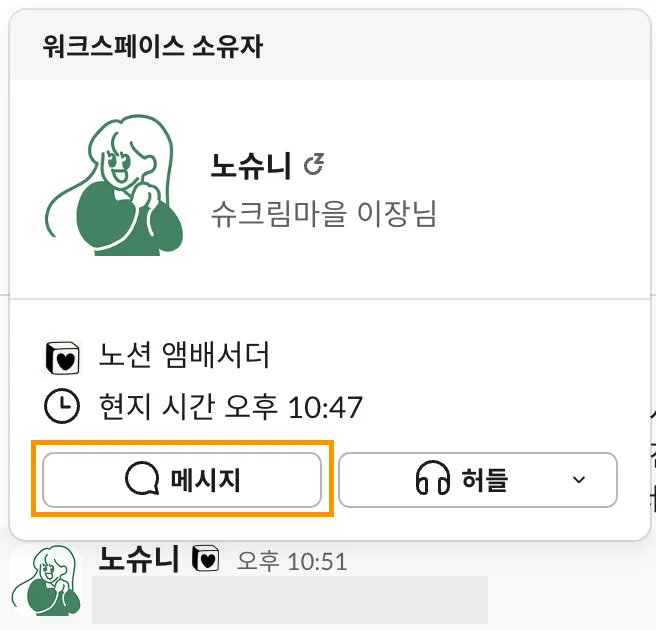
Task: Click the 워크스페이스 소유자 header
Action: [x=152, y=46]
